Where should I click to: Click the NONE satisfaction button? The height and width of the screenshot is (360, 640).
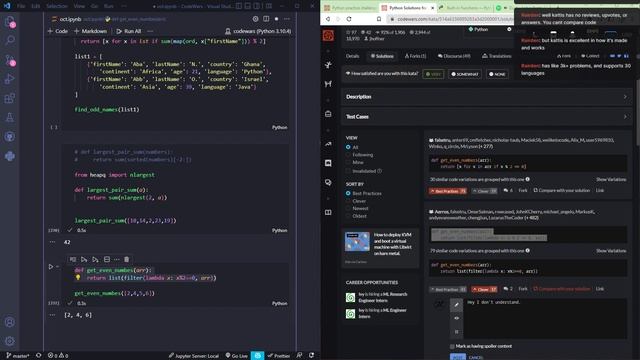pos(497,74)
